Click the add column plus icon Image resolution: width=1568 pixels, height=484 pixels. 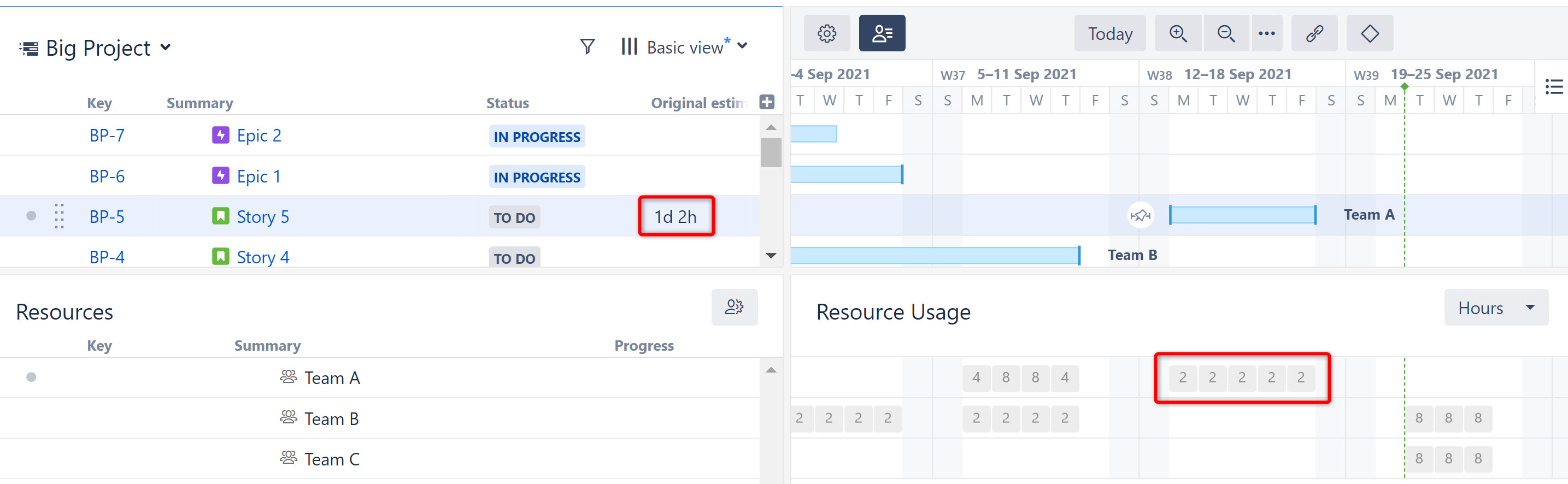point(766,102)
